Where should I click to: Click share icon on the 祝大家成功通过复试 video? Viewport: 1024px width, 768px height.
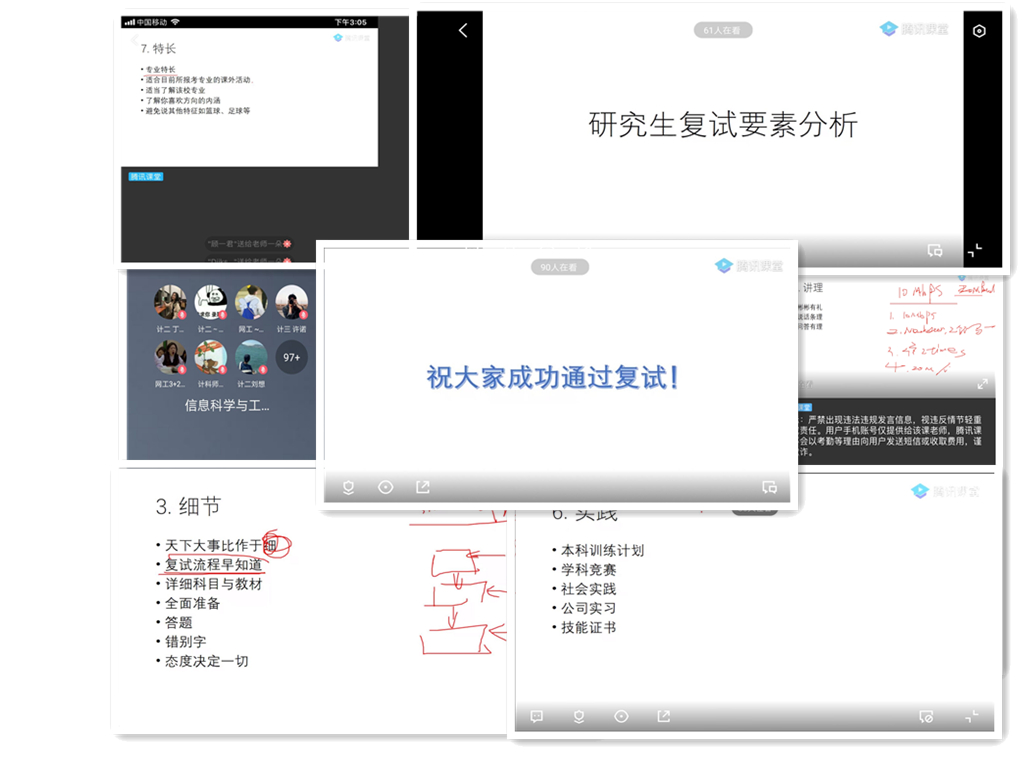423,487
